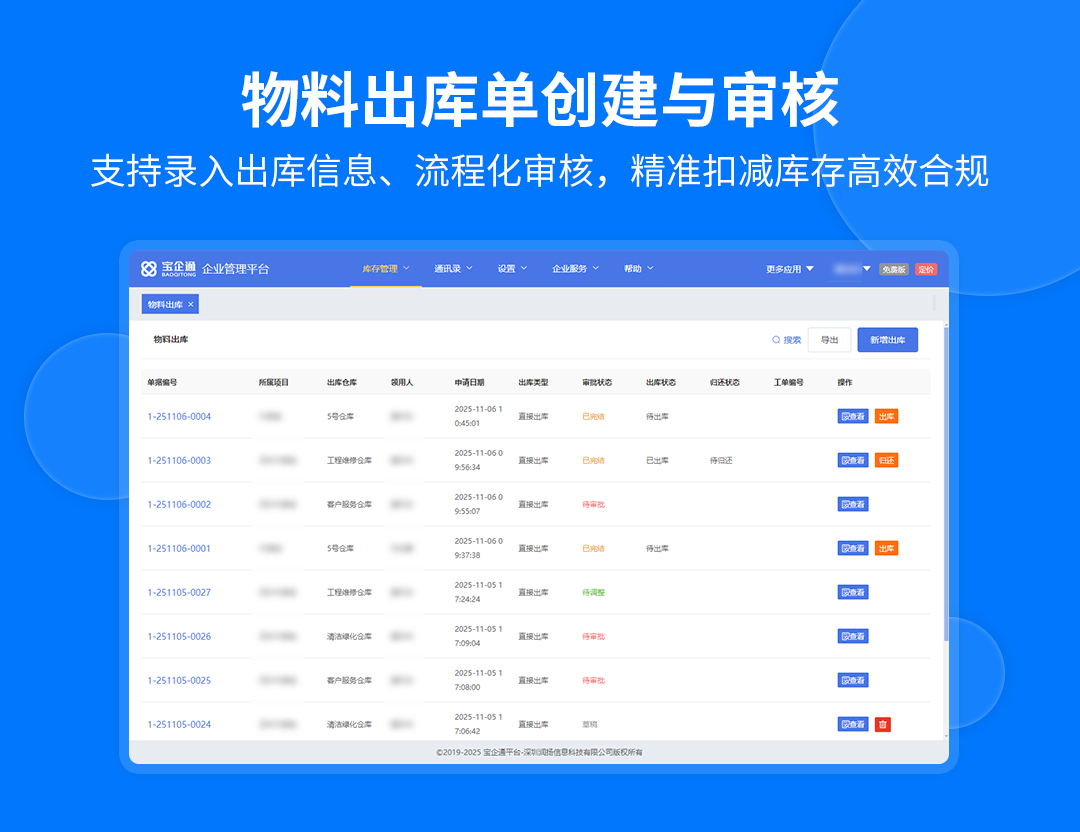View order 1-251105-0027 via 查看
Image resolution: width=1080 pixels, height=832 pixels.
click(x=853, y=593)
